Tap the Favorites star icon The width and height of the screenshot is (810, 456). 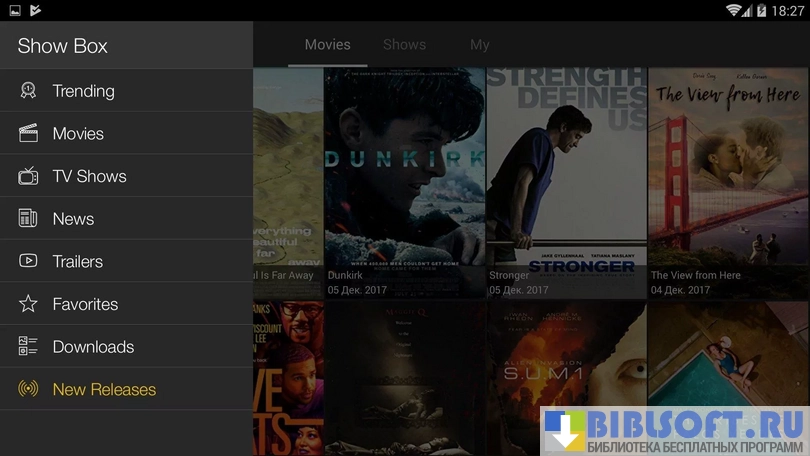click(28, 304)
